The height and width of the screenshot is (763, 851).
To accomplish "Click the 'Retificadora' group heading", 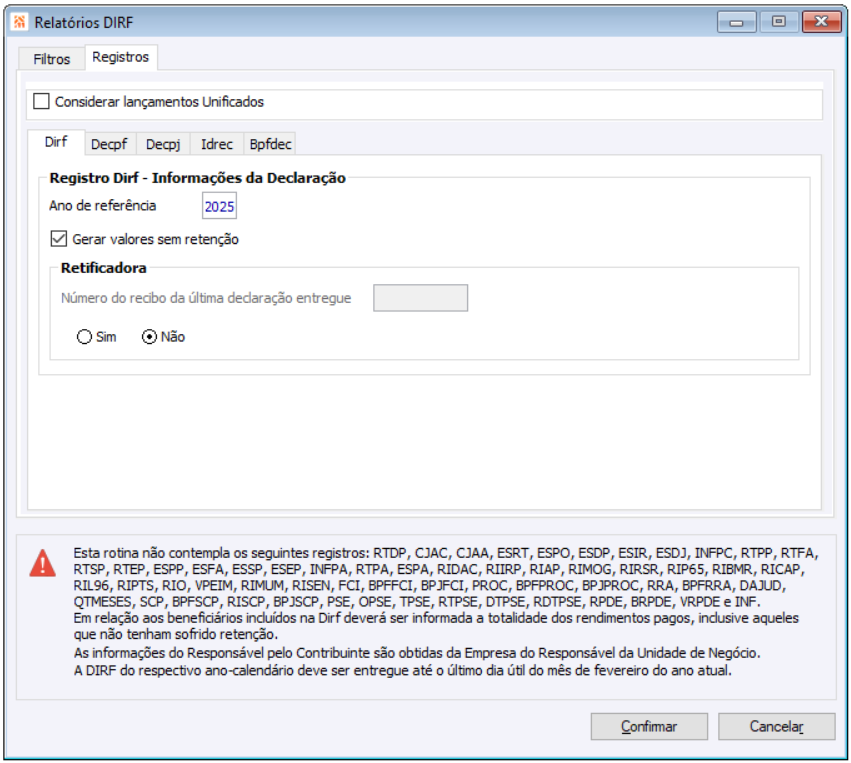I will [x=104, y=268].
